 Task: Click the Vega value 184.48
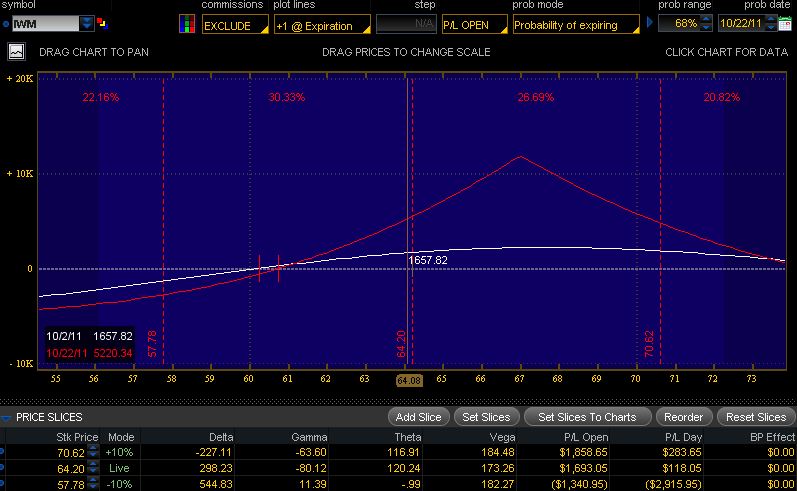[x=498, y=452]
